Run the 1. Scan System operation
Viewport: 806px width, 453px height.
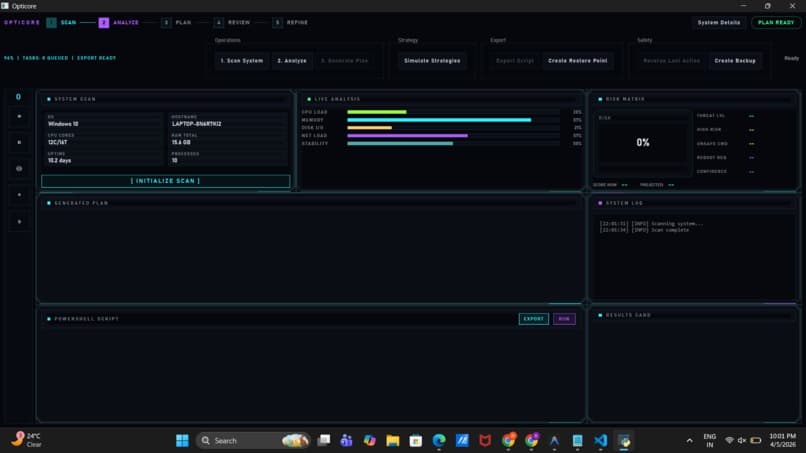(x=242, y=61)
